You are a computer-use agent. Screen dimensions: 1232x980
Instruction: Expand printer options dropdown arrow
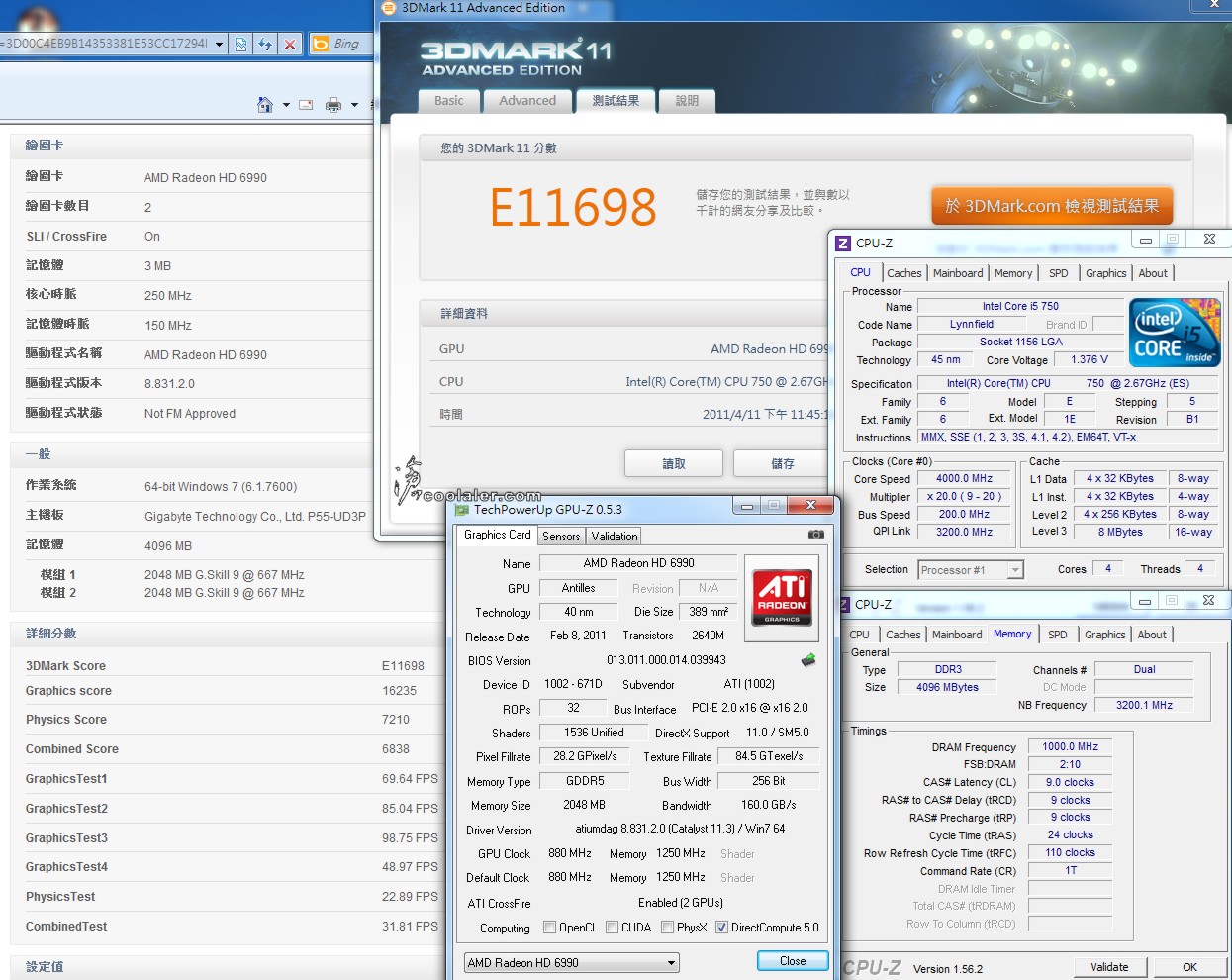[354, 105]
